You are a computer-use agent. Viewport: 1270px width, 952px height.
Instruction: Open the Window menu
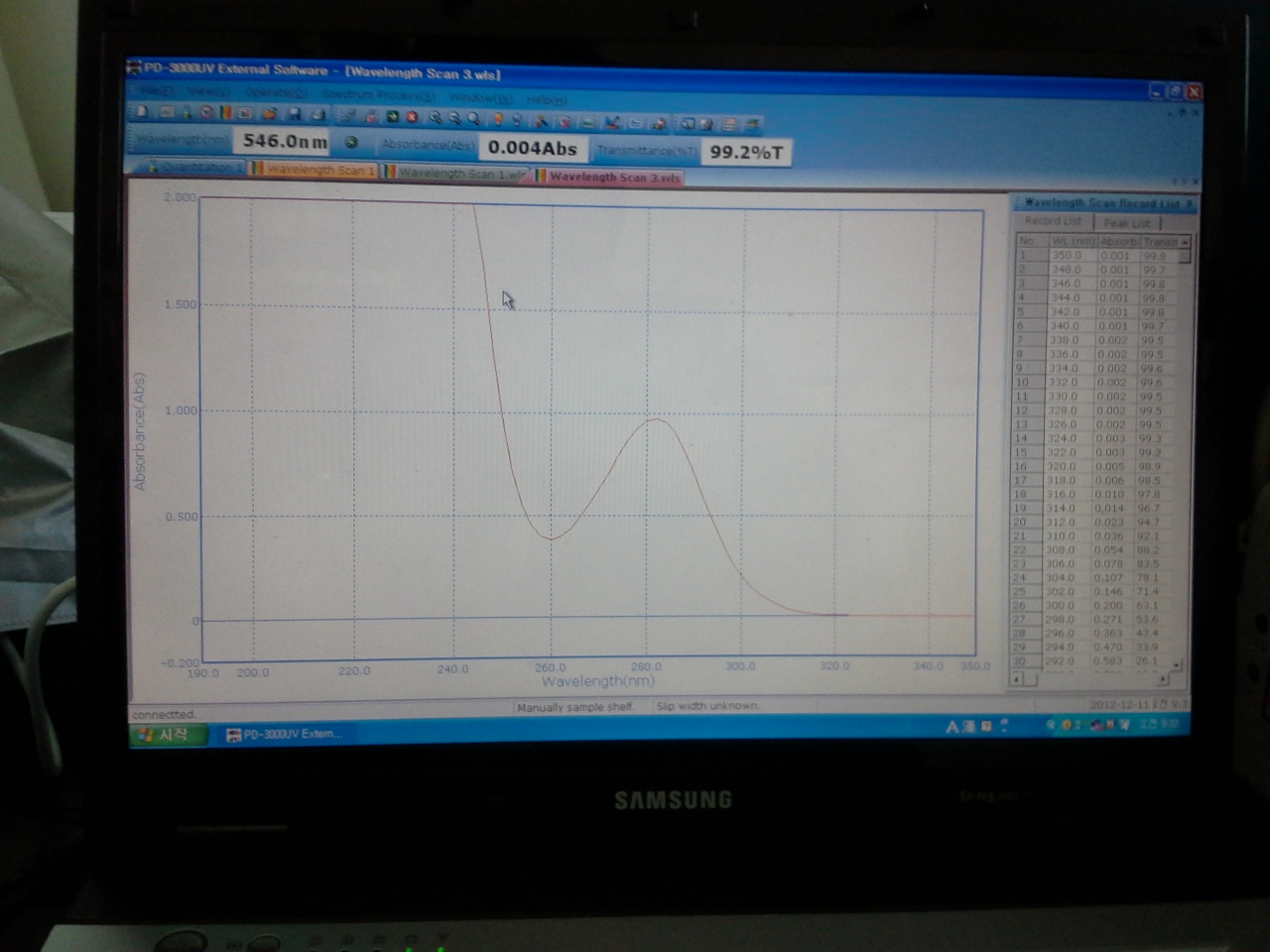coord(480,97)
